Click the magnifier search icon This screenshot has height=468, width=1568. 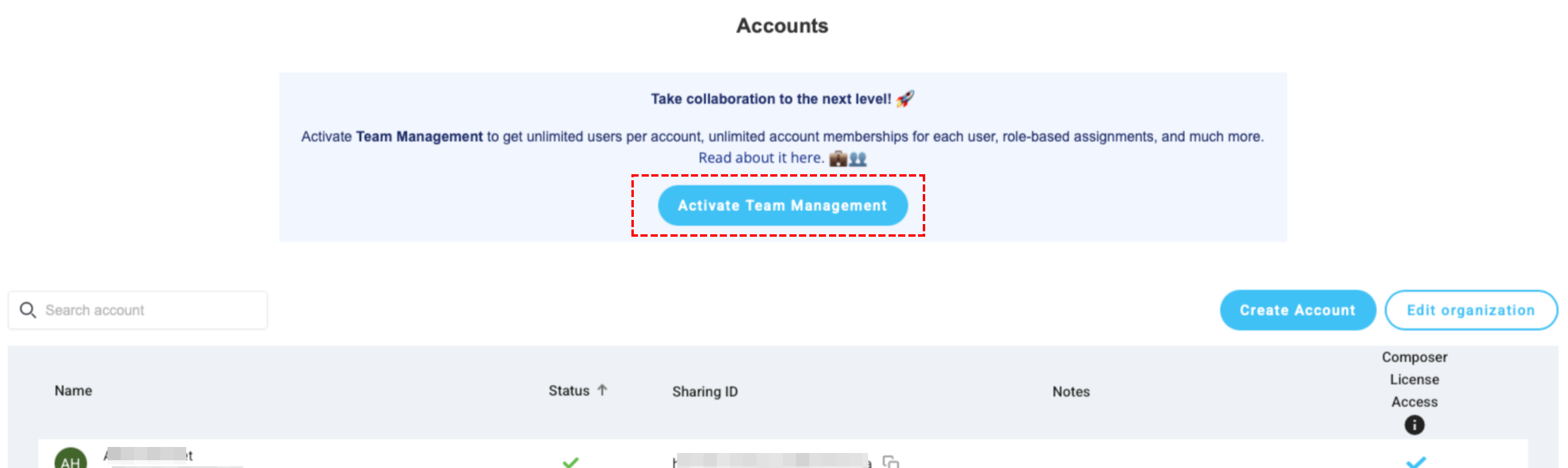tap(28, 311)
